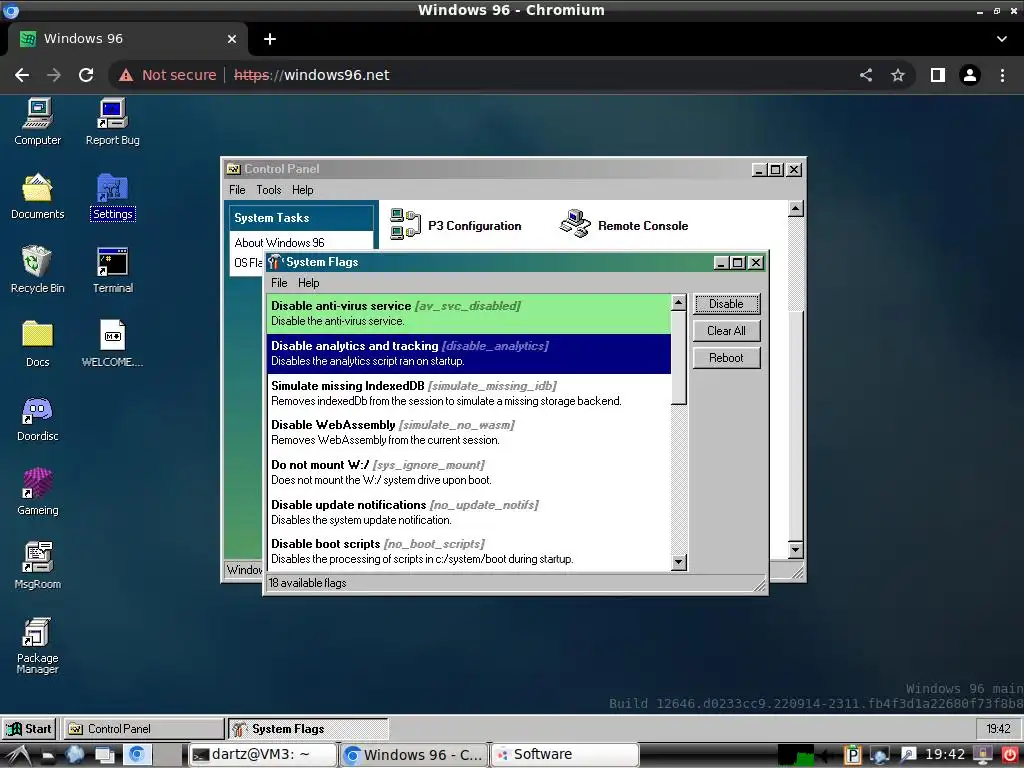Click the share icon in address bar
The image size is (1024, 768).
point(866,75)
